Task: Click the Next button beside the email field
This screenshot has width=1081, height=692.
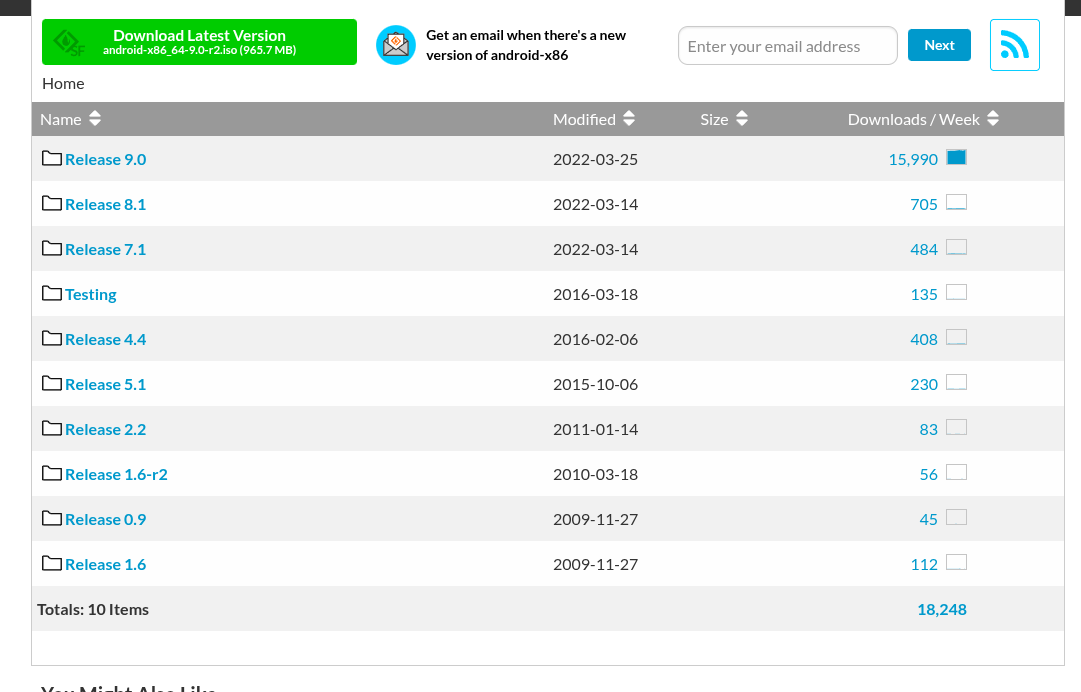Action: pyautogui.click(x=939, y=45)
